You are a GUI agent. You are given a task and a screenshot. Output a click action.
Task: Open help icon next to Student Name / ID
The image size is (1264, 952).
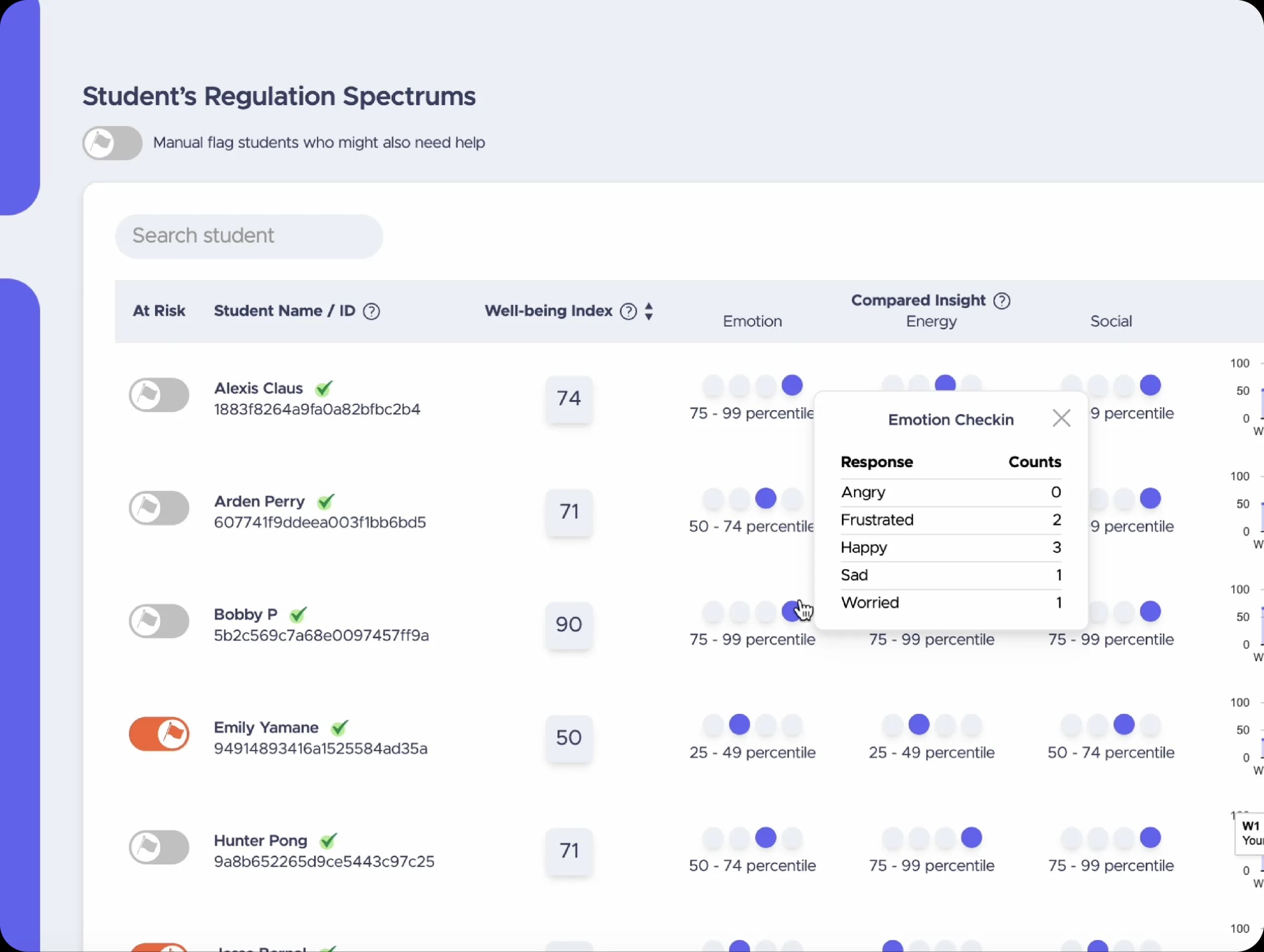(371, 312)
